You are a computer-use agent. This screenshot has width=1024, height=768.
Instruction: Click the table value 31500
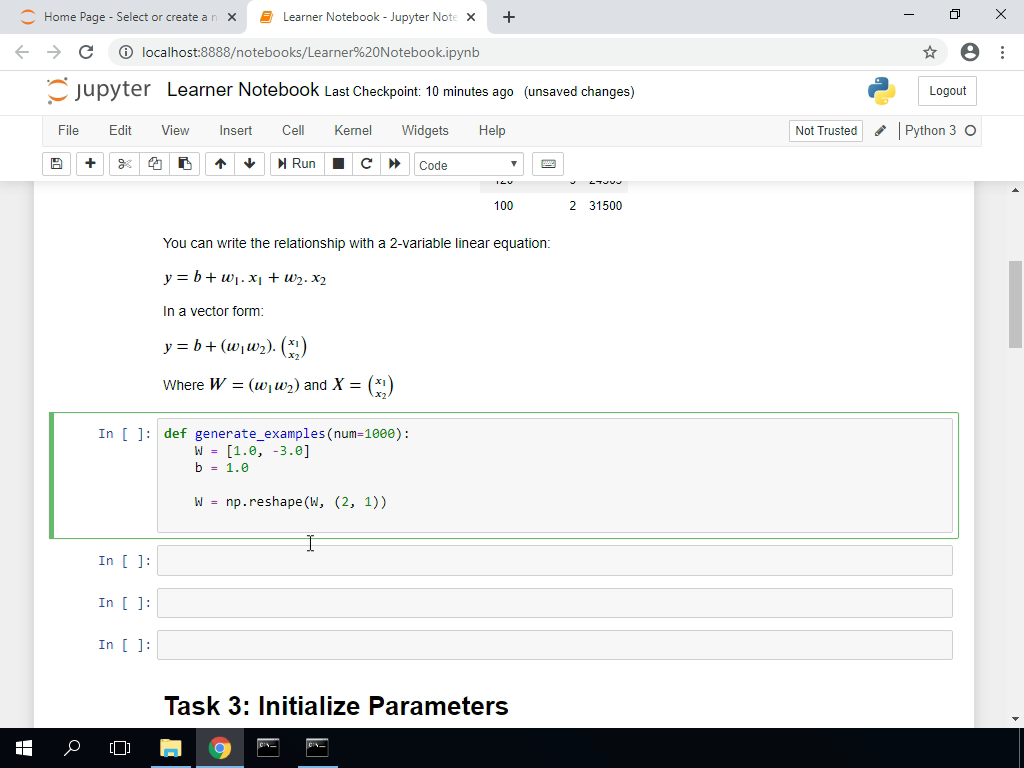tap(605, 206)
